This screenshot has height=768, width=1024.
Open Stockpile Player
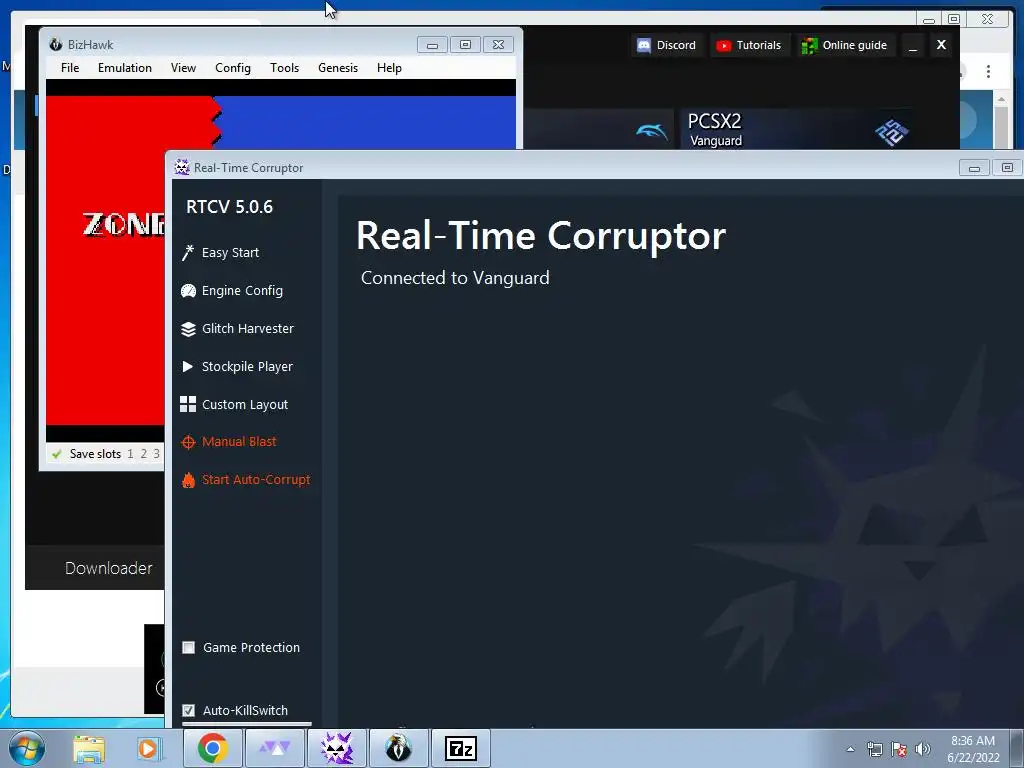coord(236,366)
